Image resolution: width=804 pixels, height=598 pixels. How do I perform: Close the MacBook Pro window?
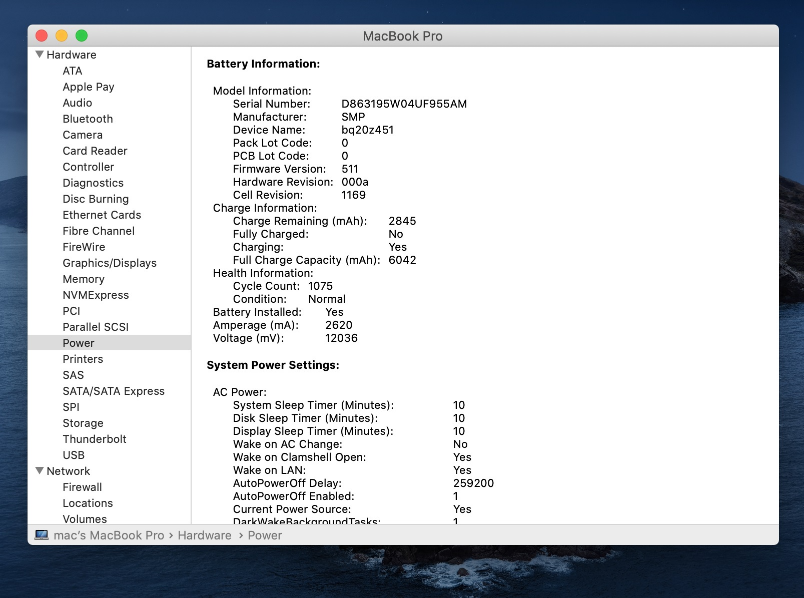(x=42, y=35)
